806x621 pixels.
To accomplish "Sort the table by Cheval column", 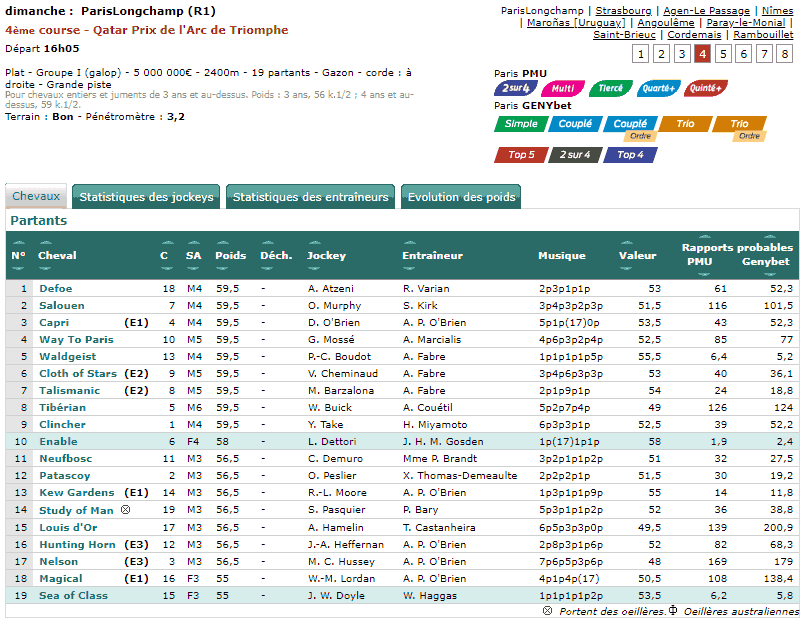I will click(x=57, y=256).
